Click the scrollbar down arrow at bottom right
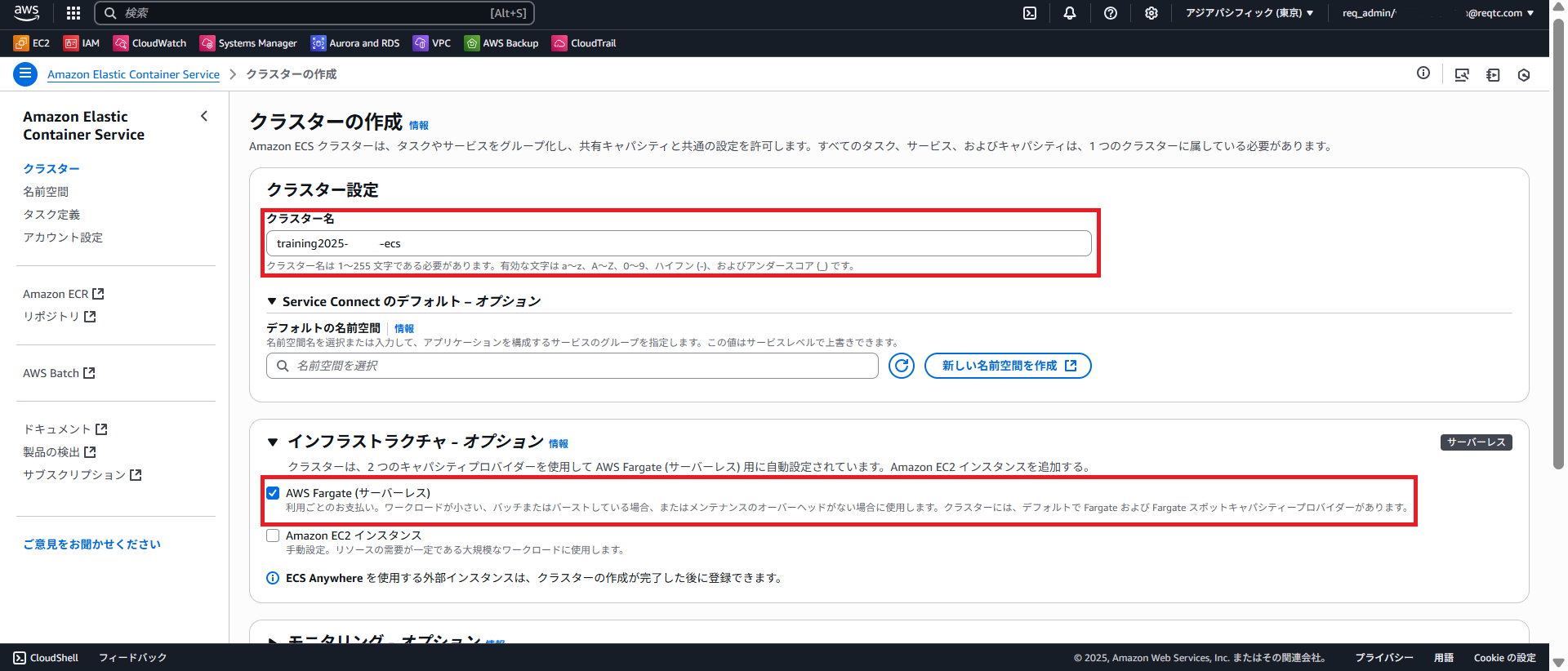The width and height of the screenshot is (1568, 671). coord(1558,662)
